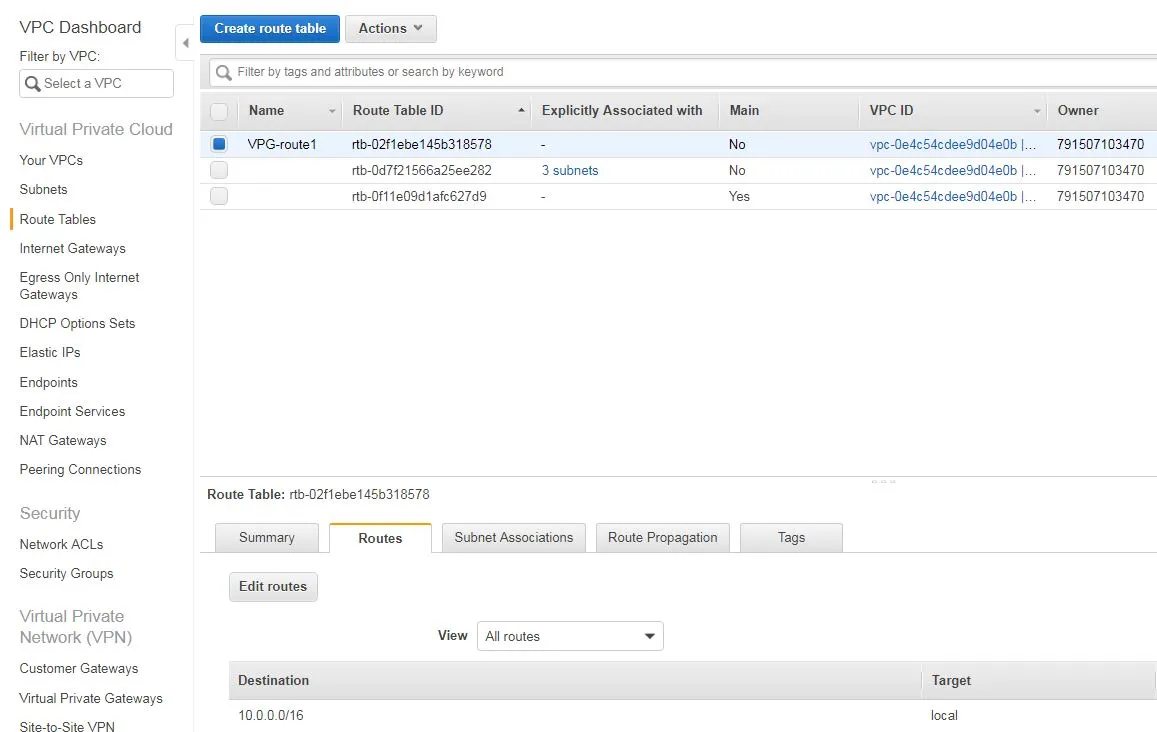Open the 3 subnets link

[570, 170]
